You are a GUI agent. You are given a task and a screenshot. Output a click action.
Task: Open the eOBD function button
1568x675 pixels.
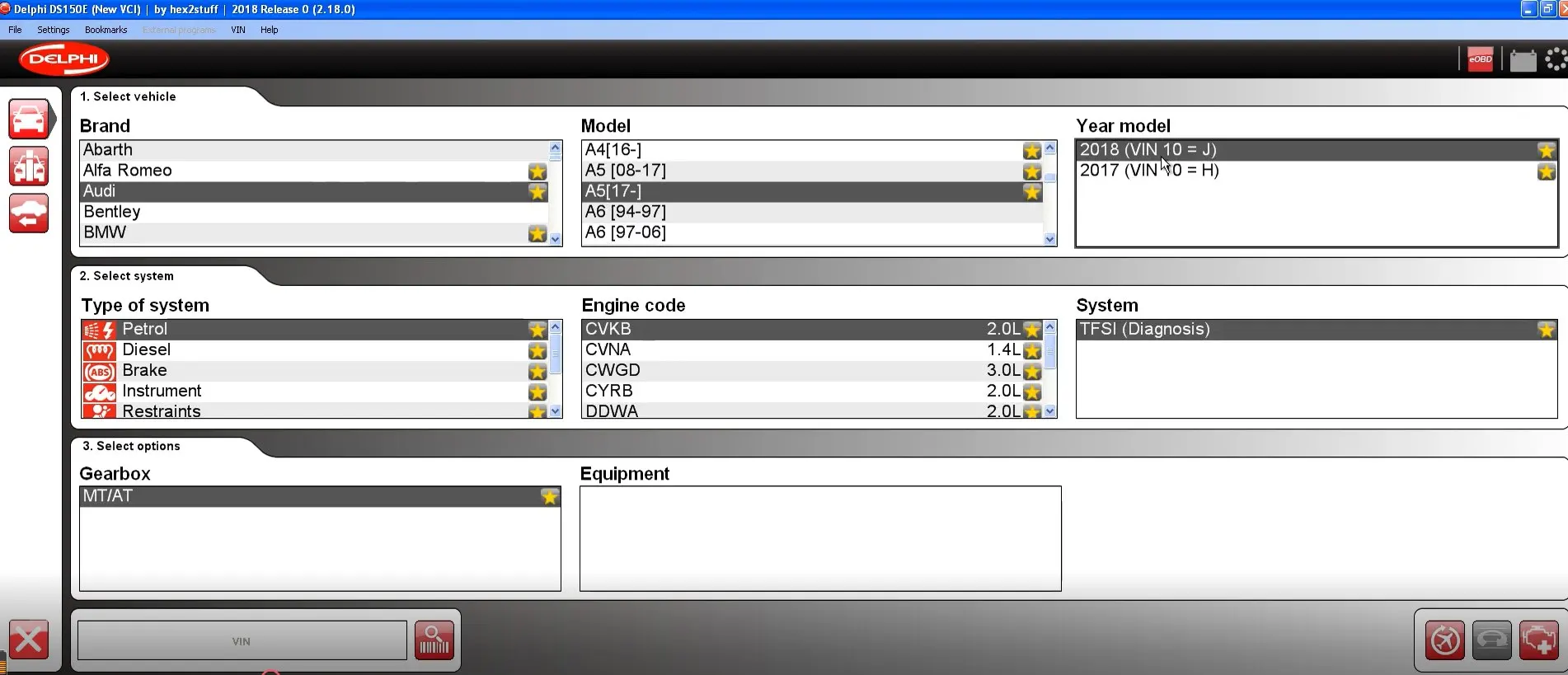click(x=1481, y=59)
